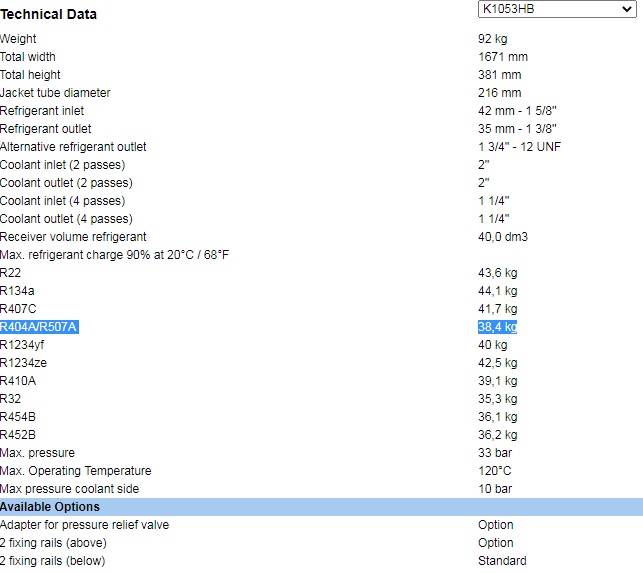Click the highlighted R404A/R507A row label
The height and width of the screenshot is (573, 643).
click(39, 327)
